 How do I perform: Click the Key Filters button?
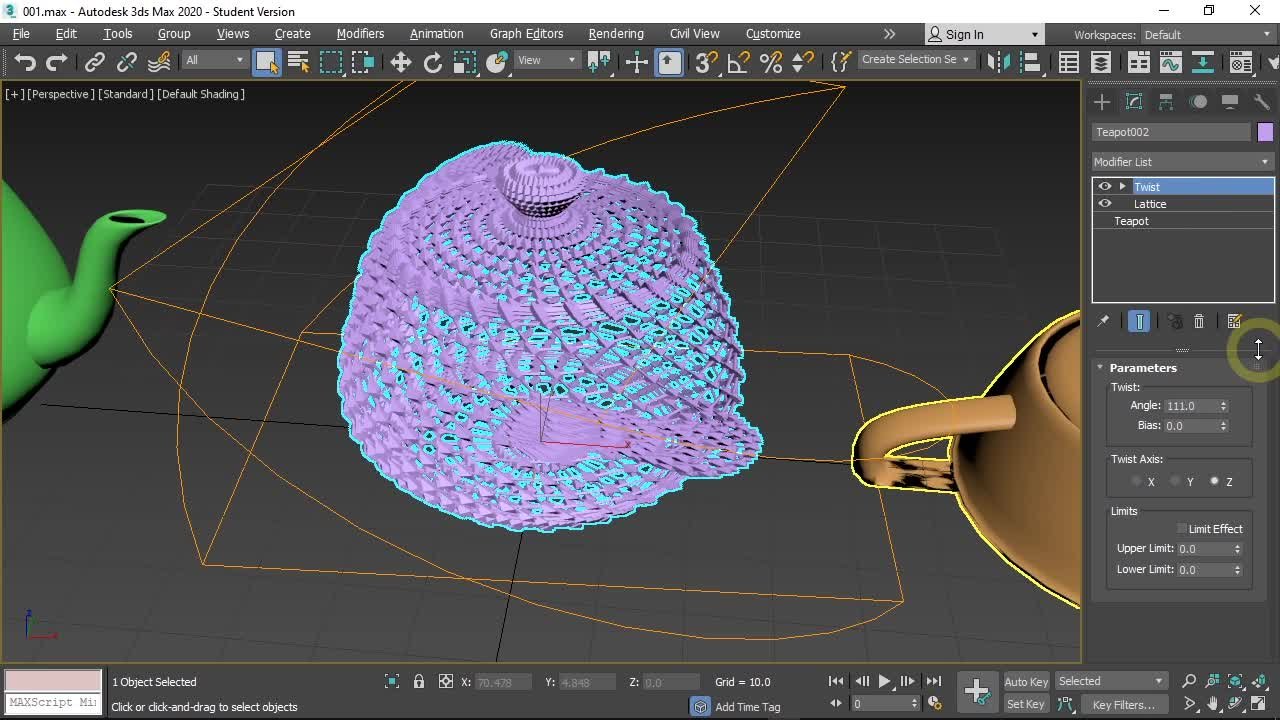[x=1123, y=705]
